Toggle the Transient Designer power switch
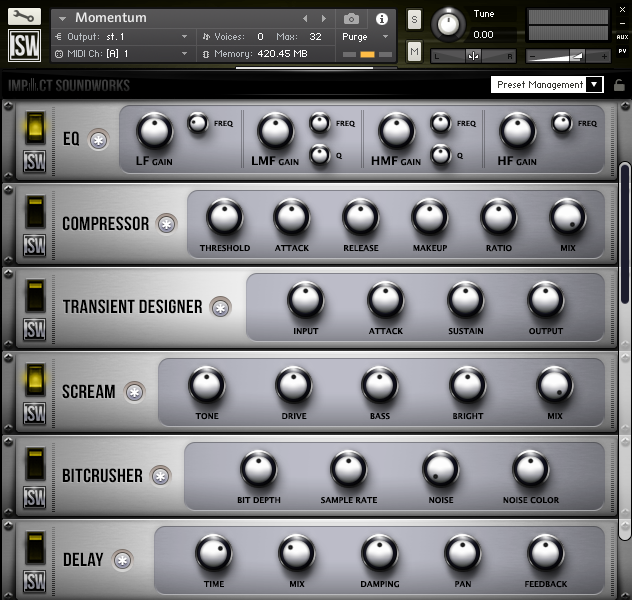This screenshot has width=632, height=600. coord(35,296)
